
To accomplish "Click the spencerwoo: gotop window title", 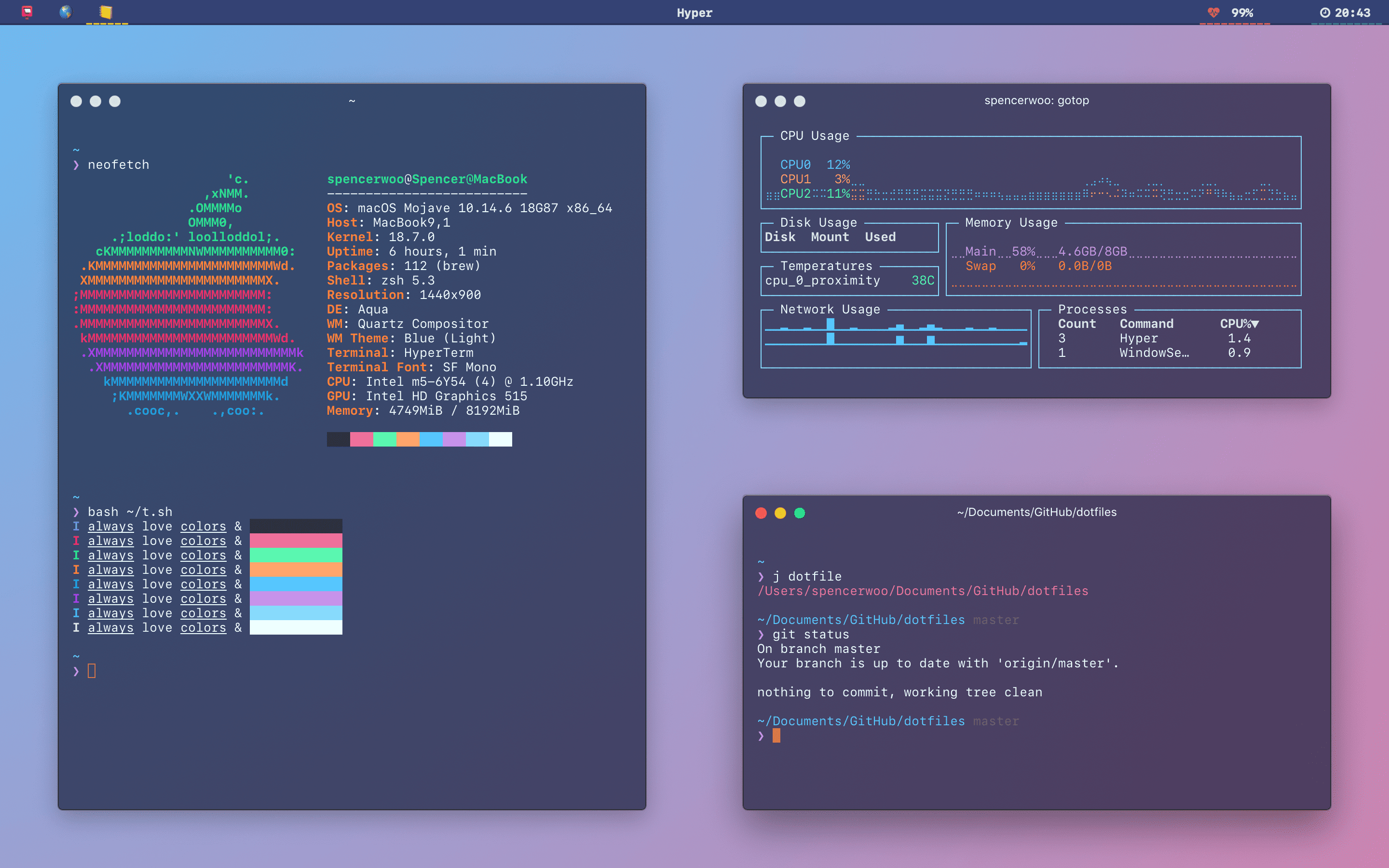I will click(x=1036, y=100).
